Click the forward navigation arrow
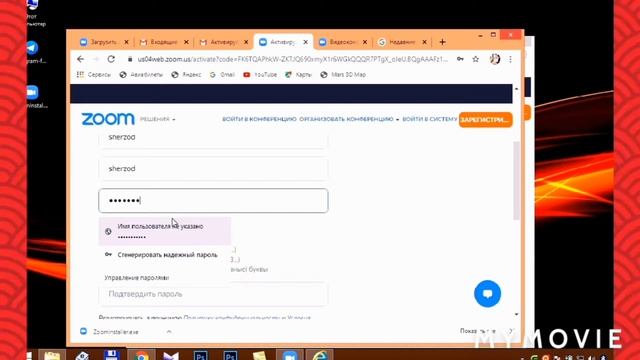Viewport: 640px width, 360px height. coord(96,59)
